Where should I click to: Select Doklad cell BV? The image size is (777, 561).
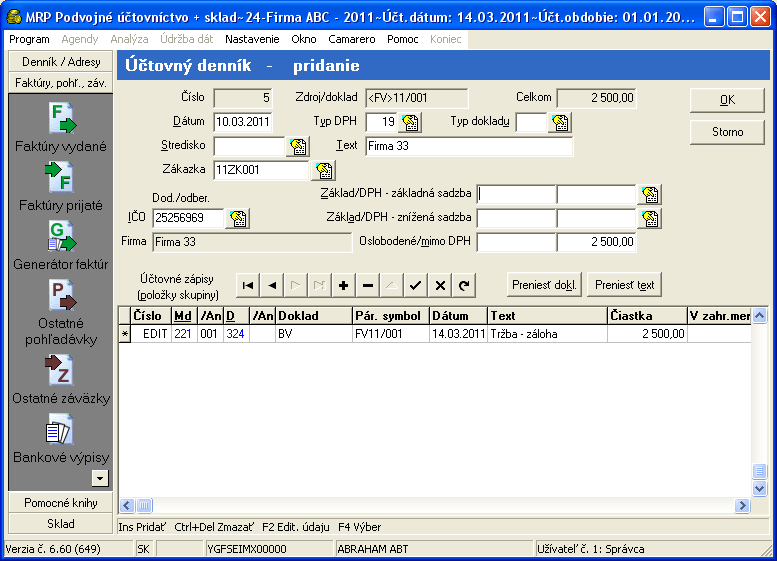click(314, 334)
